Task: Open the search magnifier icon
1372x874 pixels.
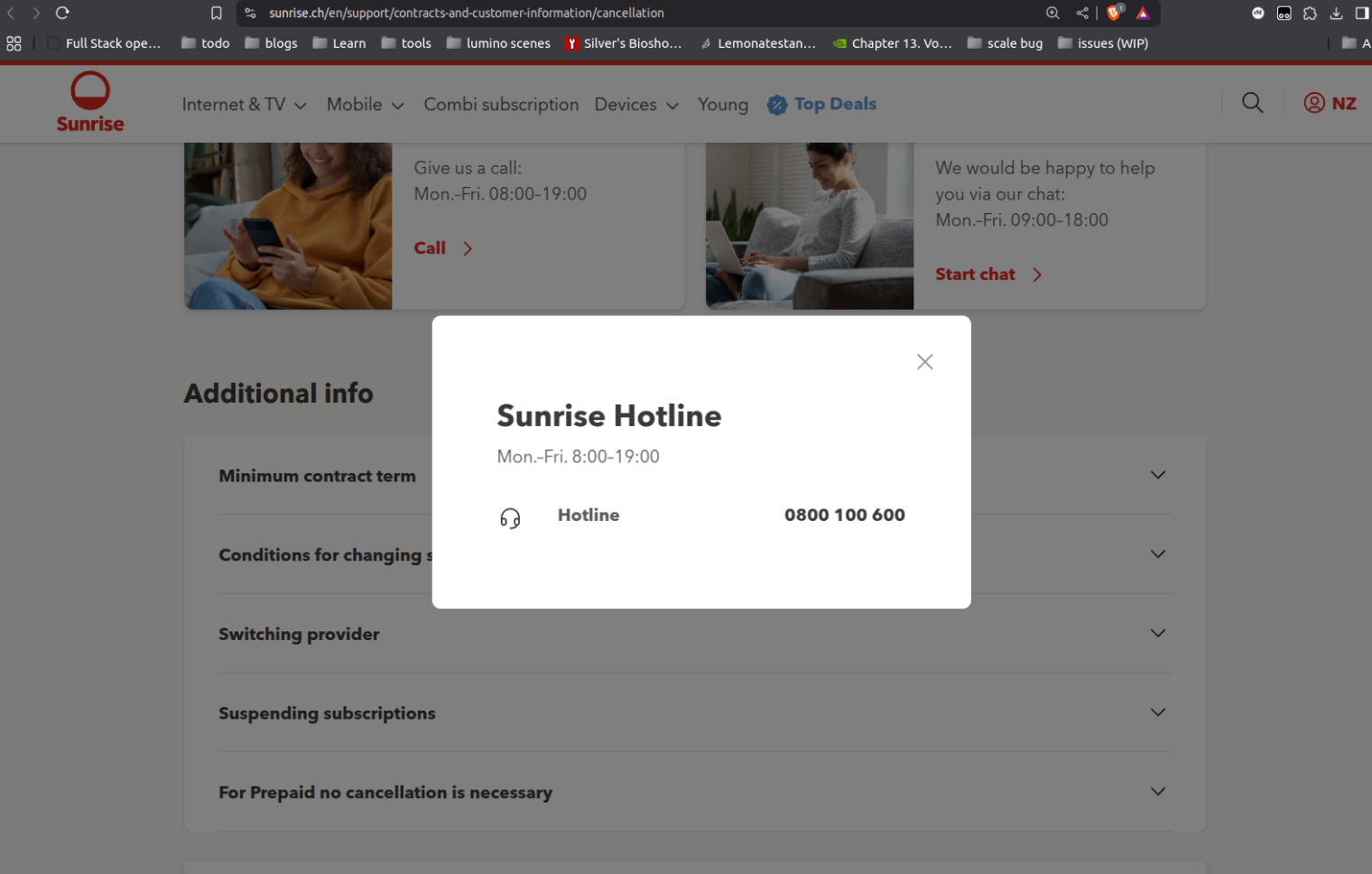Action: (x=1252, y=103)
